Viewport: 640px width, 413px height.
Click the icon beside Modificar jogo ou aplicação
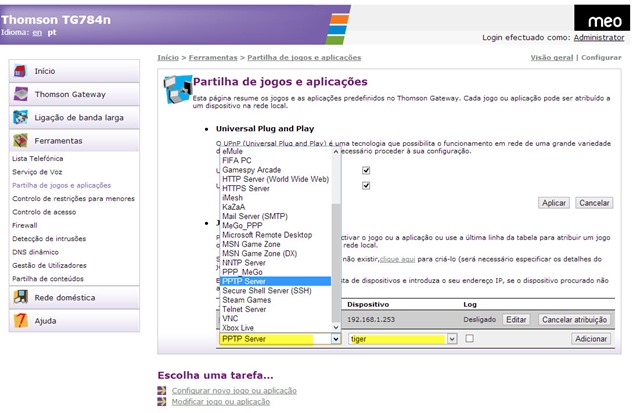point(162,402)
